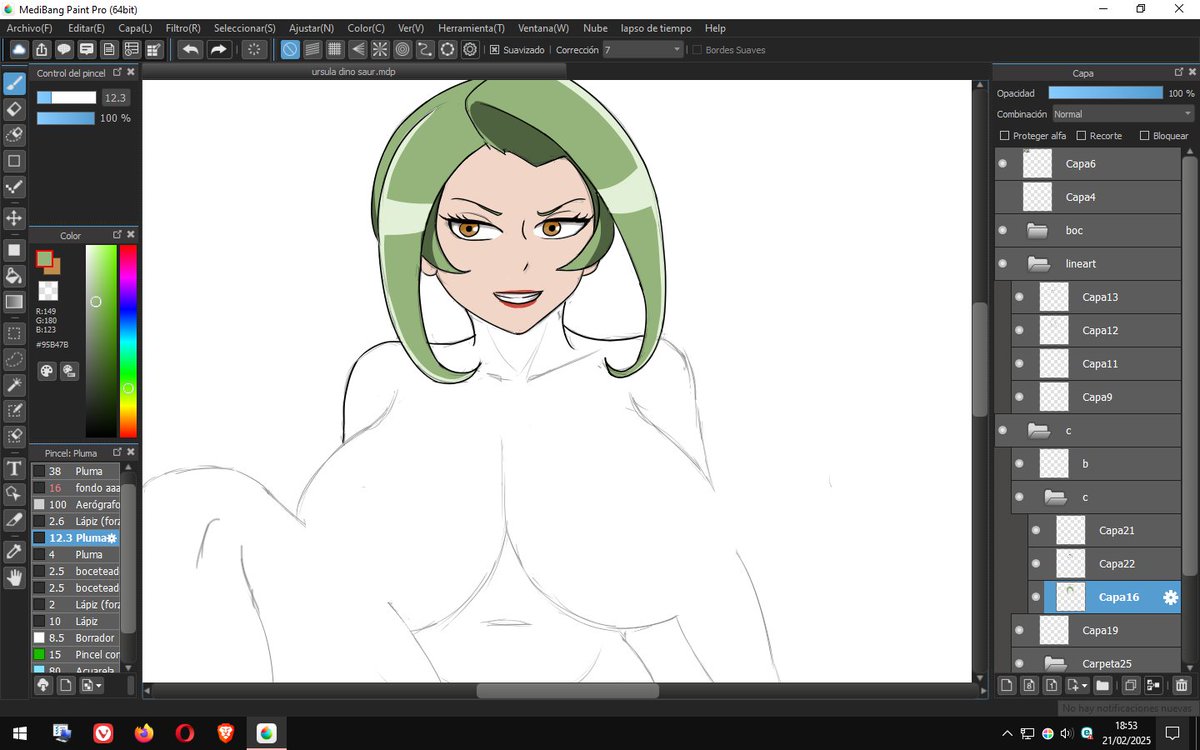Hide the Capa6 layer
The width and height of the screenshot is (1200, 750).
pos(1003,163)
